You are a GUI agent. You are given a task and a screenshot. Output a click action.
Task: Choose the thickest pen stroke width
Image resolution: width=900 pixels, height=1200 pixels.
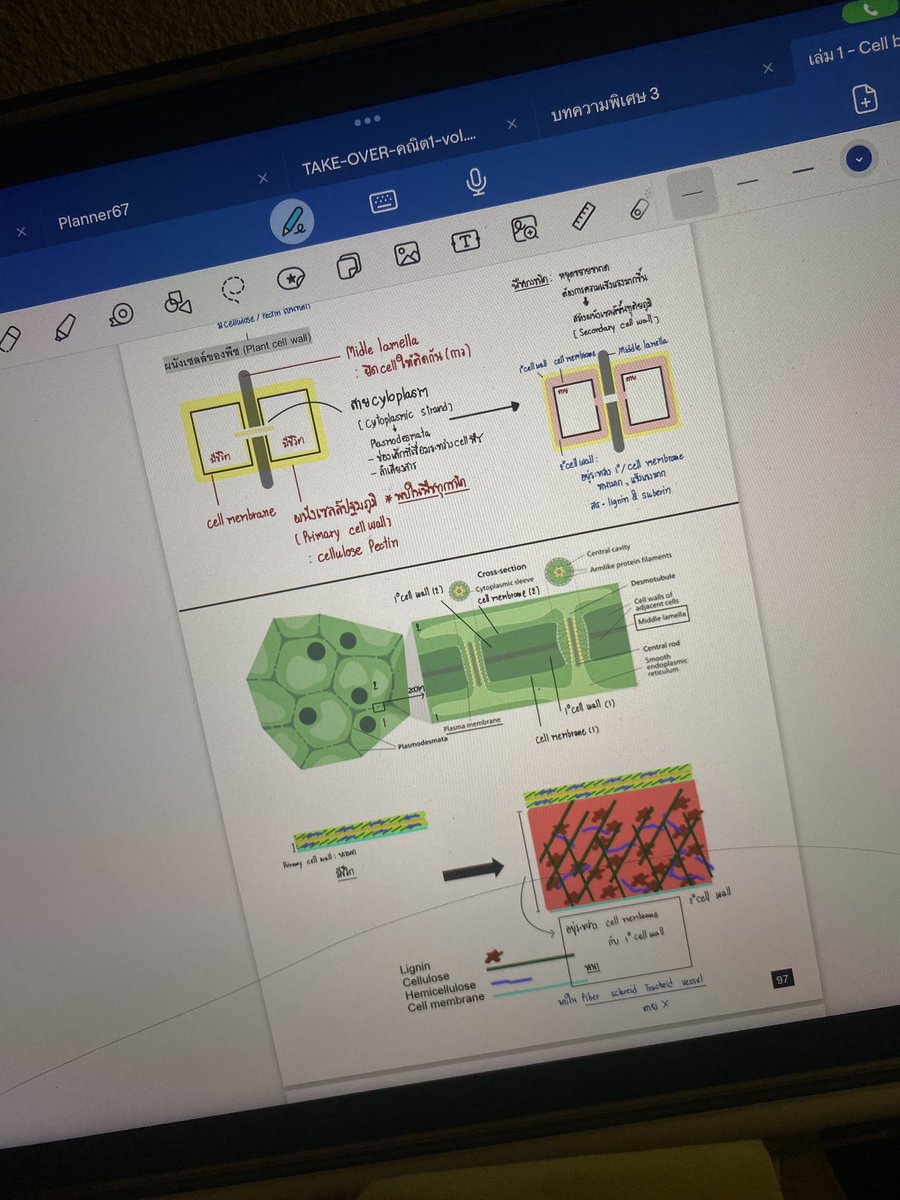pos(803,169)
